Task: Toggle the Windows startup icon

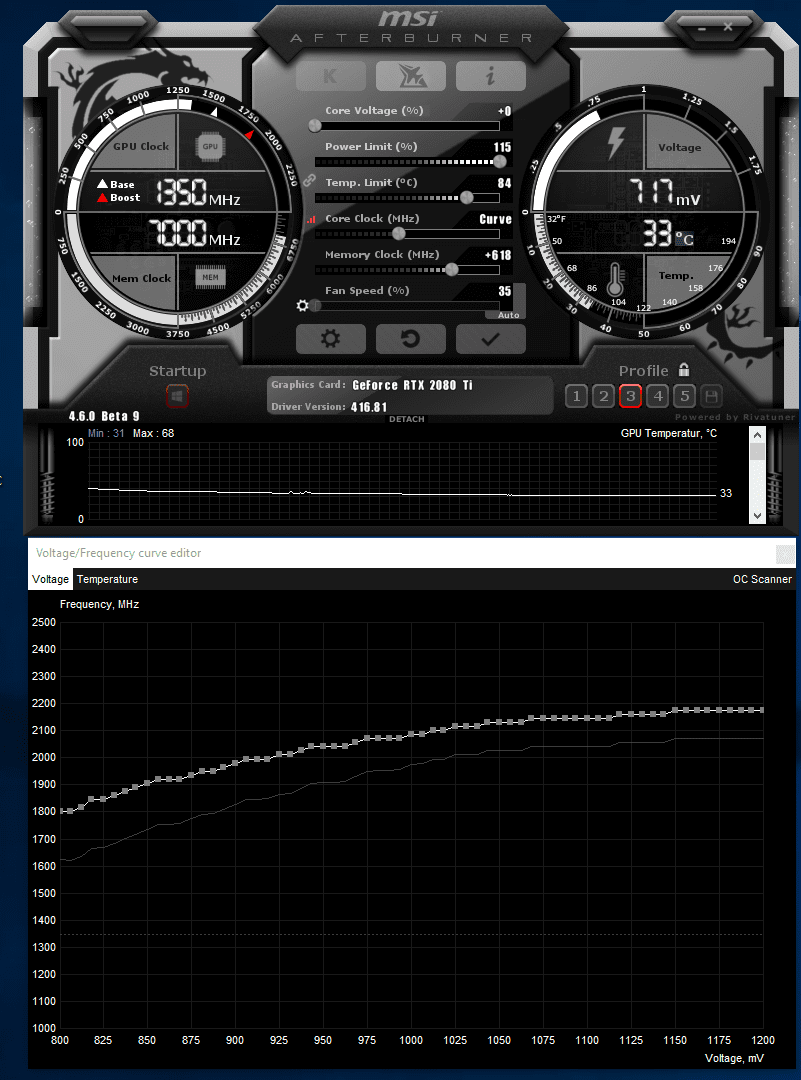Action: (x=177, y=396)
